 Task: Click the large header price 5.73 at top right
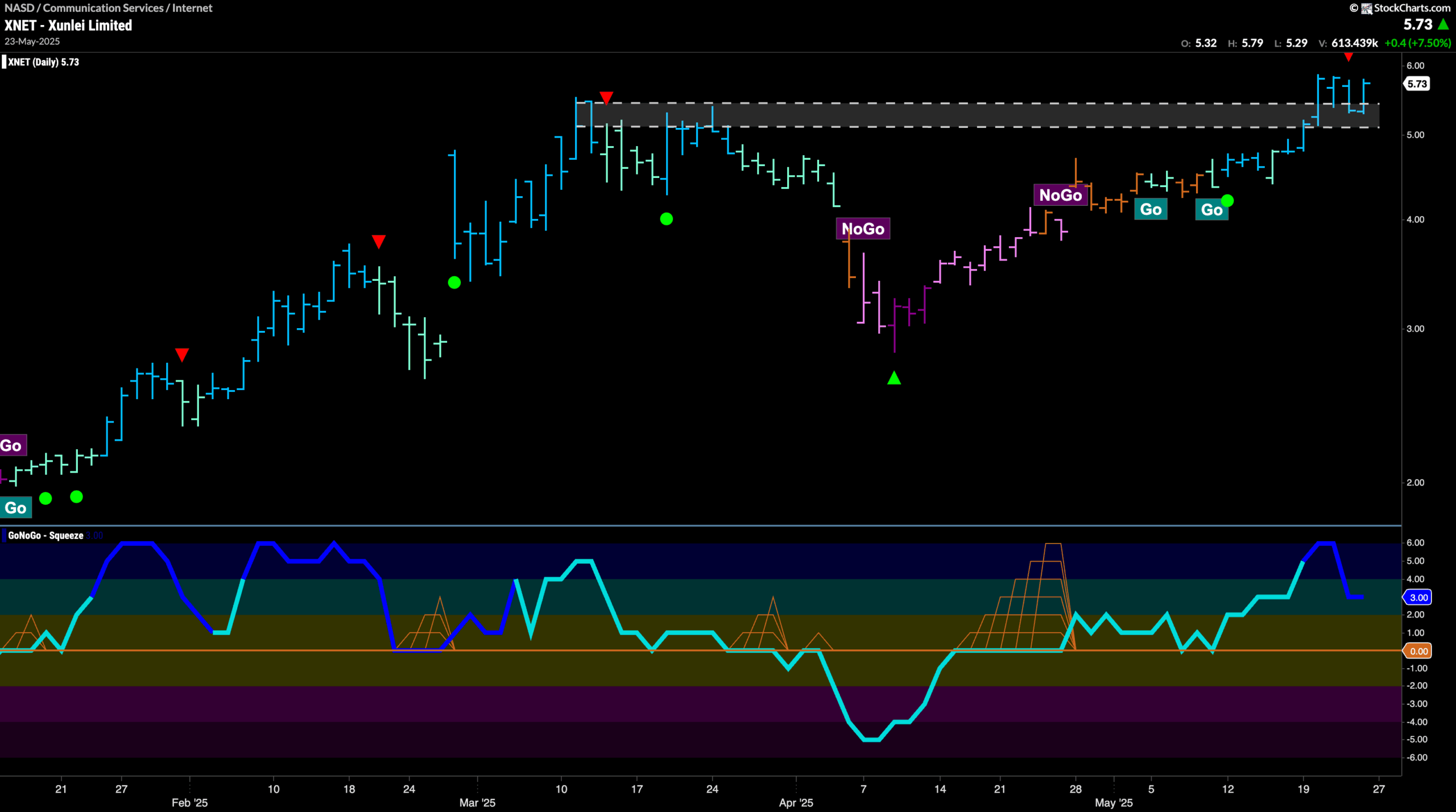[x=1417, y=24]
